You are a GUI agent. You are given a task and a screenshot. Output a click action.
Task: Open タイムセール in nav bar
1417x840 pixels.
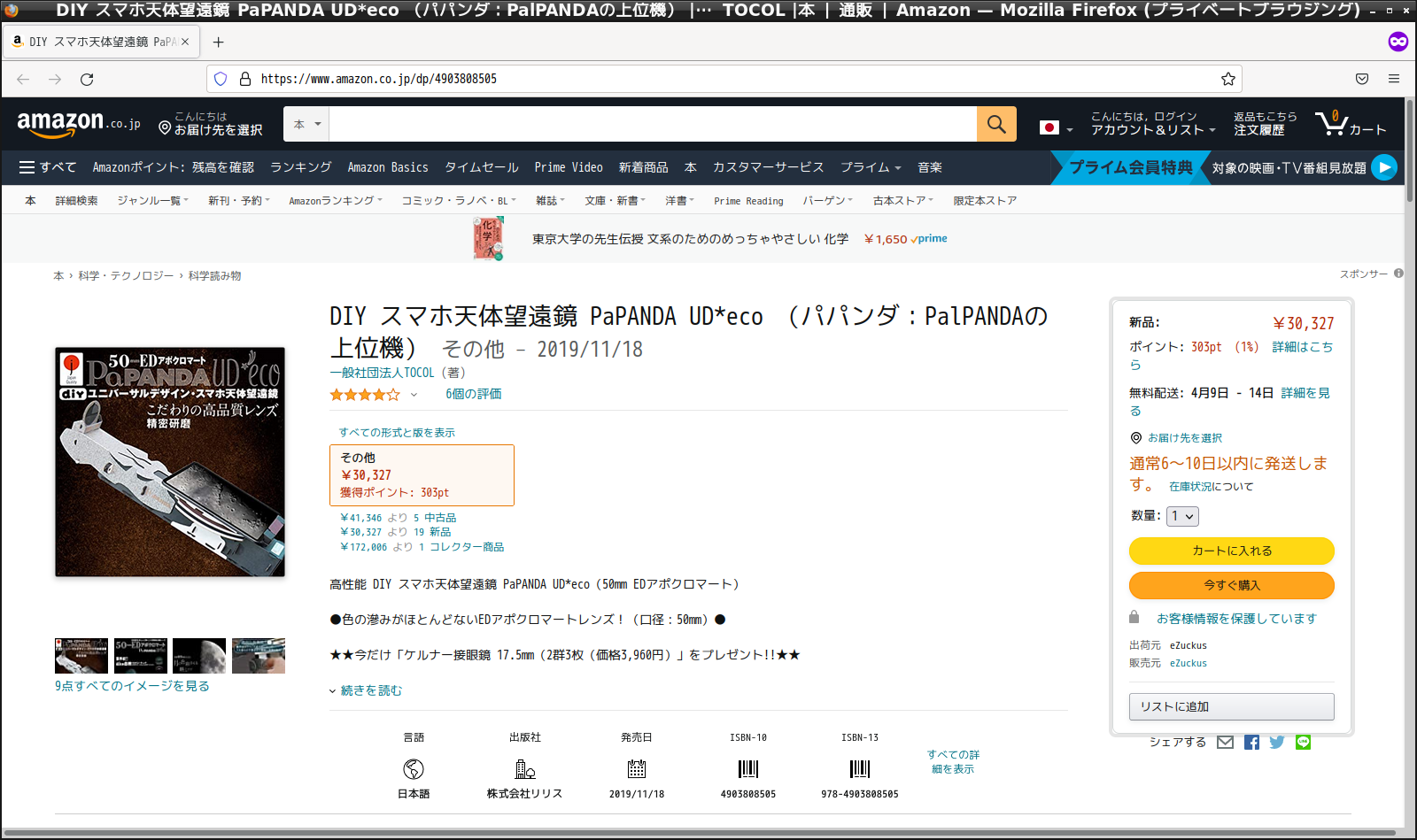(482, 167)
